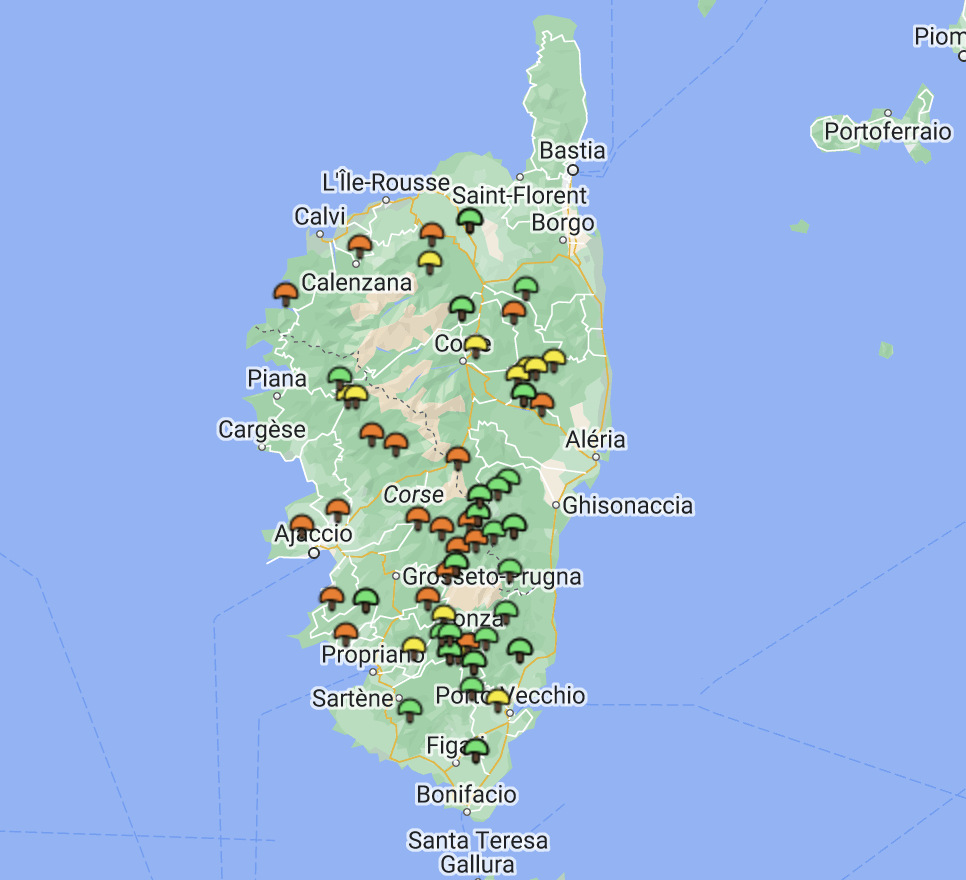This screenshot has width=966, height=880.
Task: Select the green mushroom marker near Piana
Action: click(x=340, y=375)
